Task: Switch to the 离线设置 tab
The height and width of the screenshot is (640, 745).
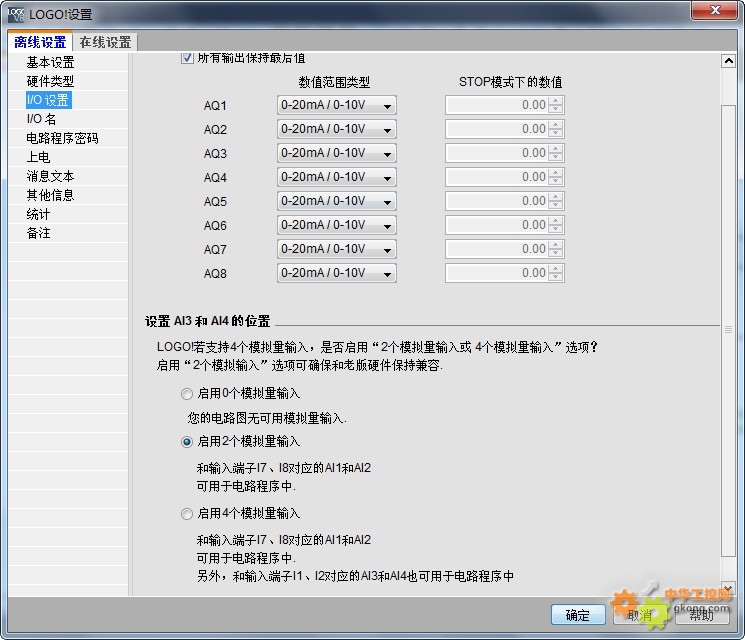Action: click(x=40, y=42)
